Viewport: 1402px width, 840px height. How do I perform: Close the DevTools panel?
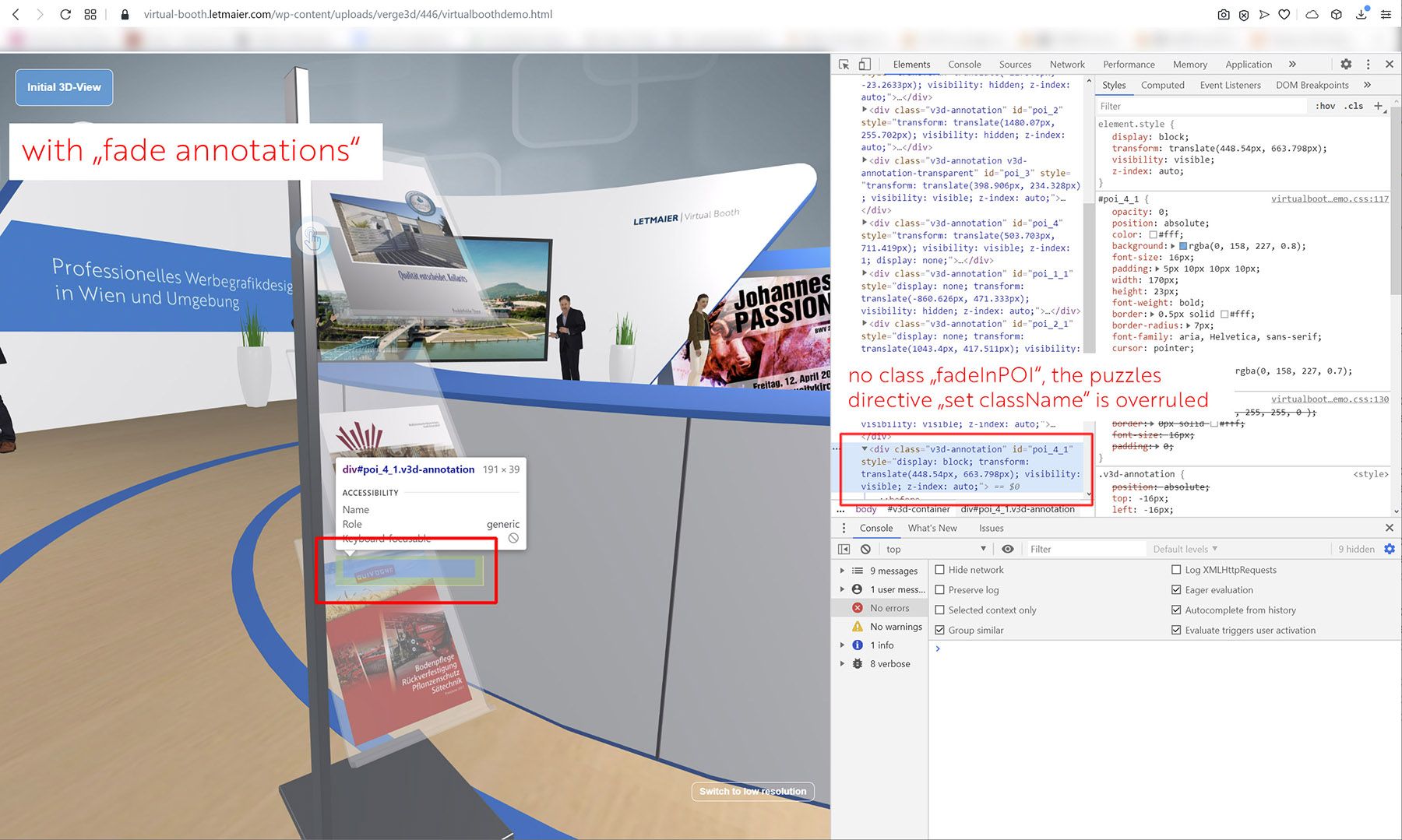1390,64
